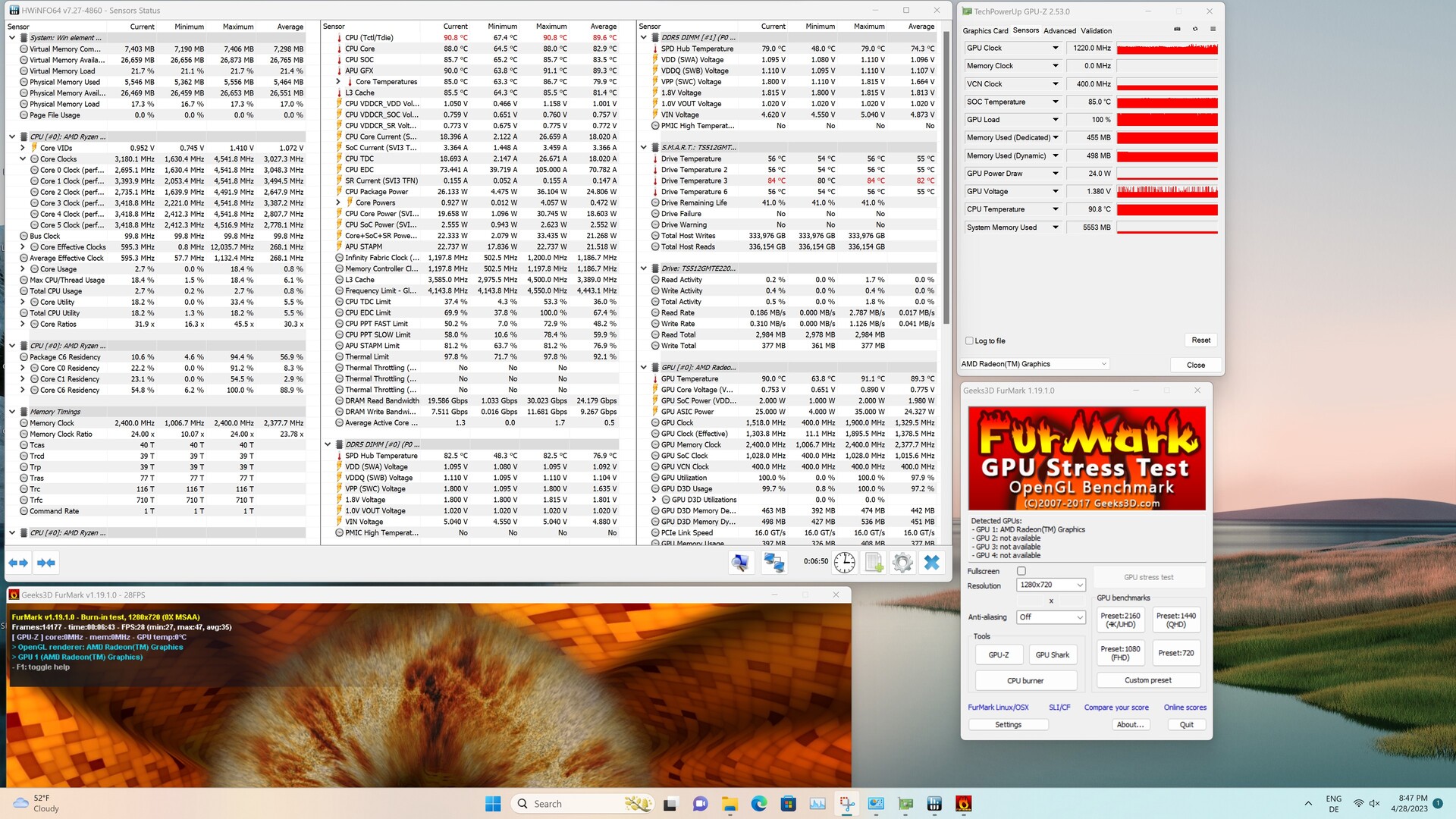
Task: Collapse Core Clocks tree row
Action: coord(23,159)
